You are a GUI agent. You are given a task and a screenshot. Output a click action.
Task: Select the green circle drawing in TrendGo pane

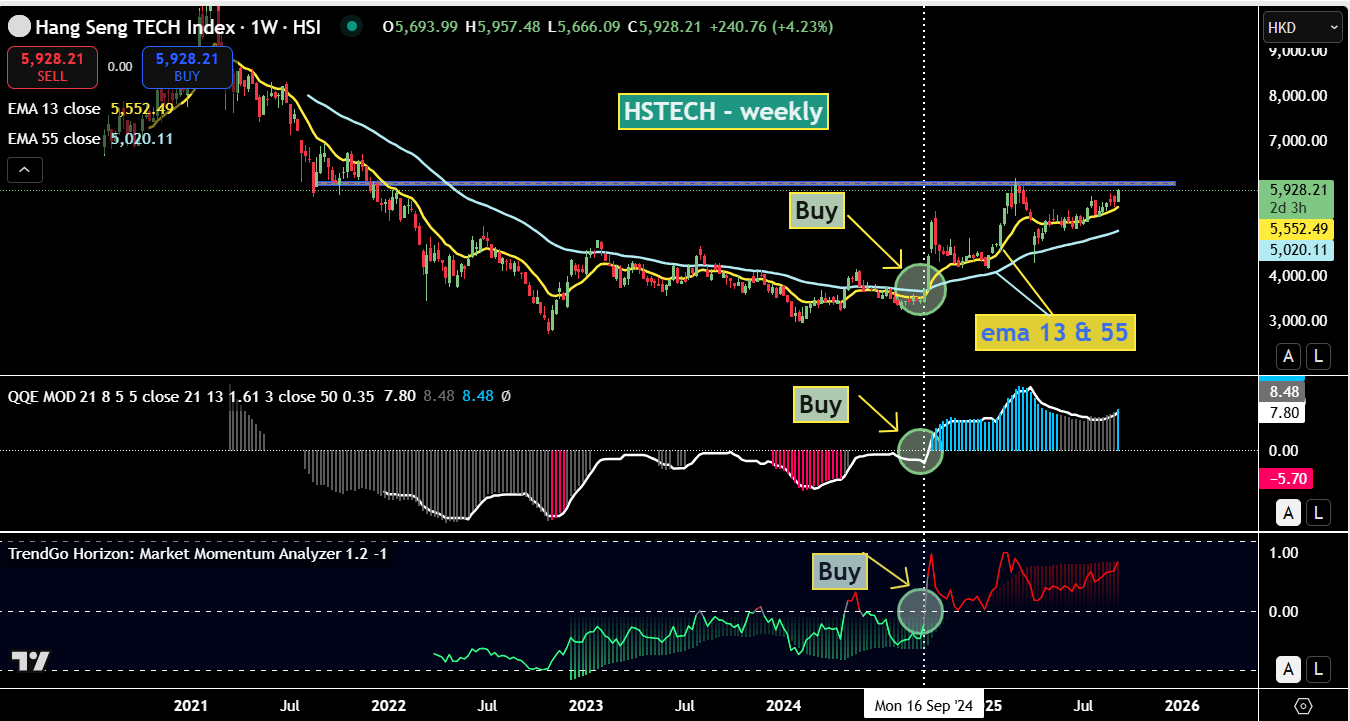point(921,609)
